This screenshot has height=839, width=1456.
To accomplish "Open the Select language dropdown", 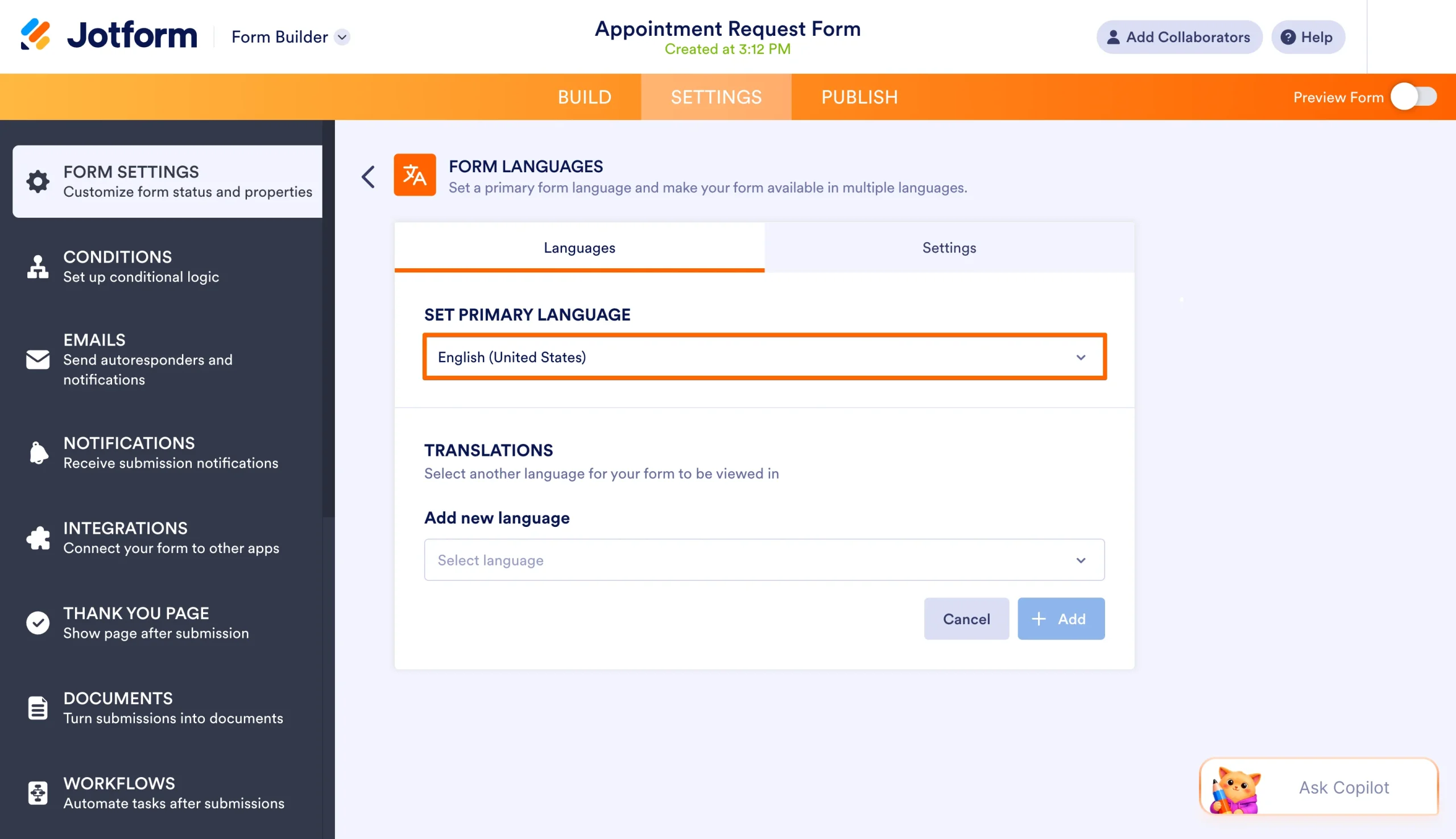I will point(764,559).
